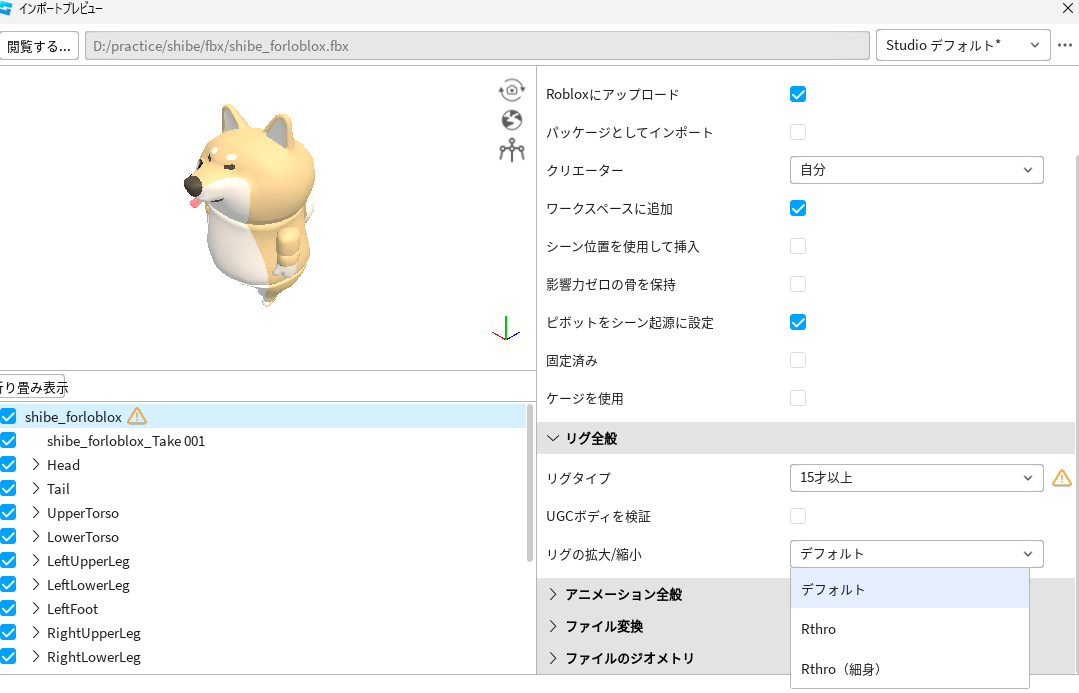
Task: Expand the Tail tree node
Action: [x=36, y=489]
